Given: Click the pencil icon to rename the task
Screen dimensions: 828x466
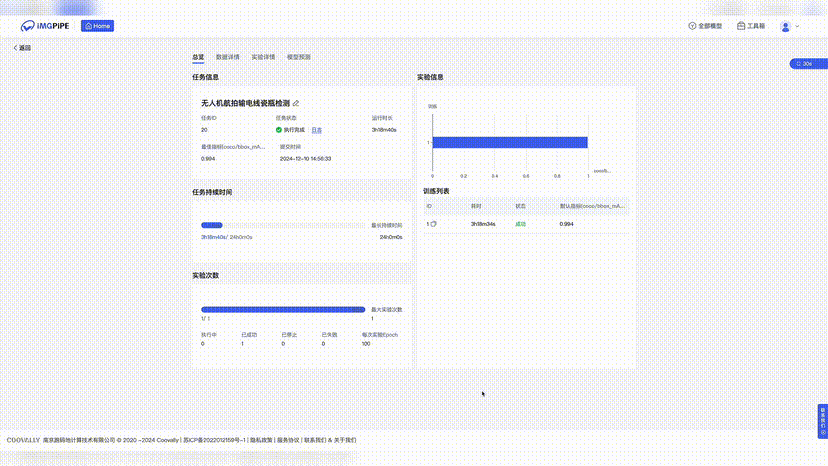Looking at the screenshot, I should click(x=296, y=103).
